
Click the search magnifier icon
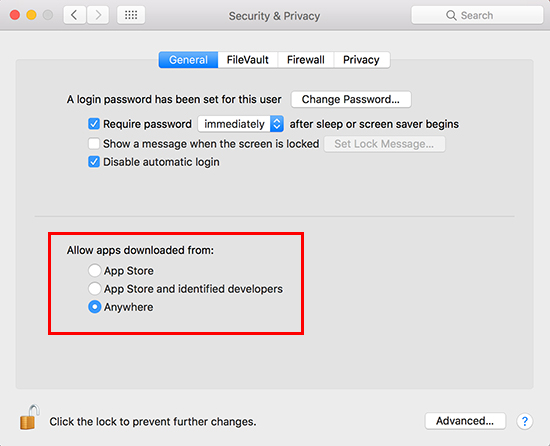[x=451, y=15]
